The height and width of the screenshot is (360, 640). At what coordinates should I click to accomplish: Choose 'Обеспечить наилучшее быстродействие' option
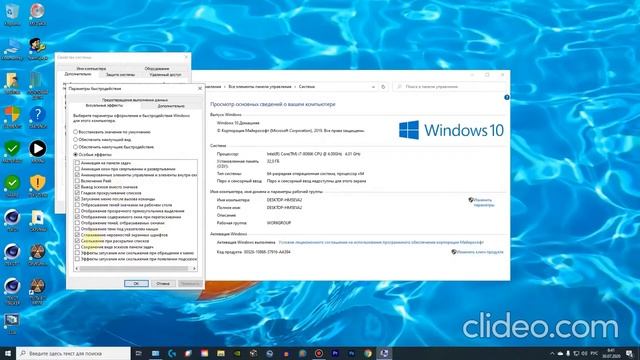[76, 147]
